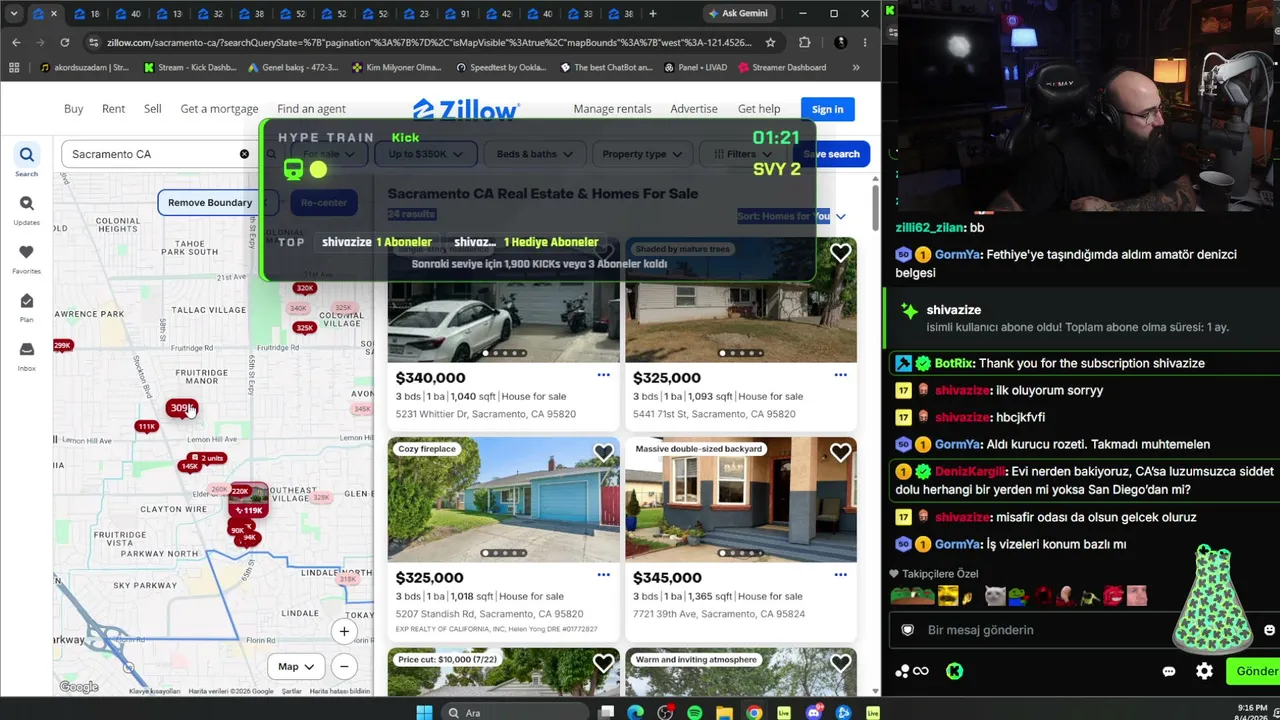Open File Explorer from the taskbar

724,712
